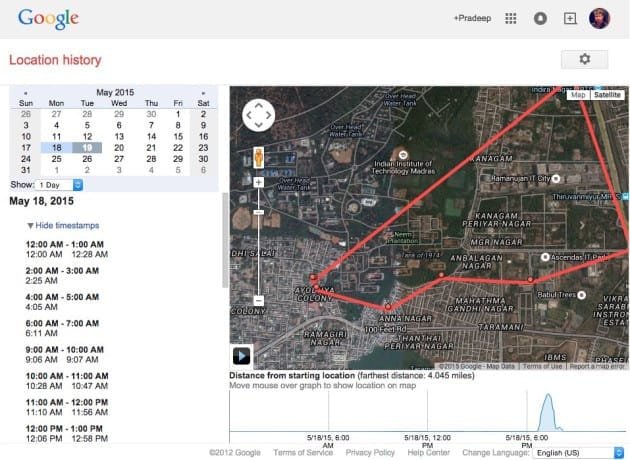This screenshot has height=460, width=630.
Task: Select May 22 in calendar
Action: [x=178, y=148]
